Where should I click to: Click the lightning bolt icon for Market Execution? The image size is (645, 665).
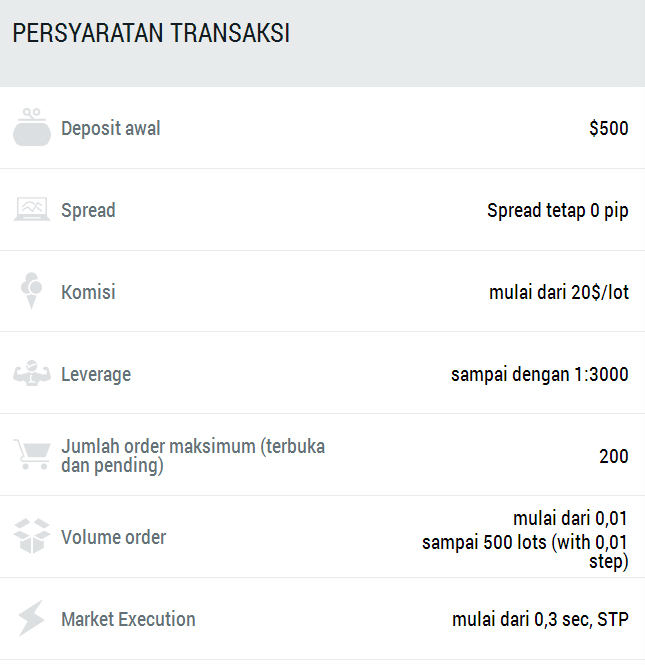(32, 618)
